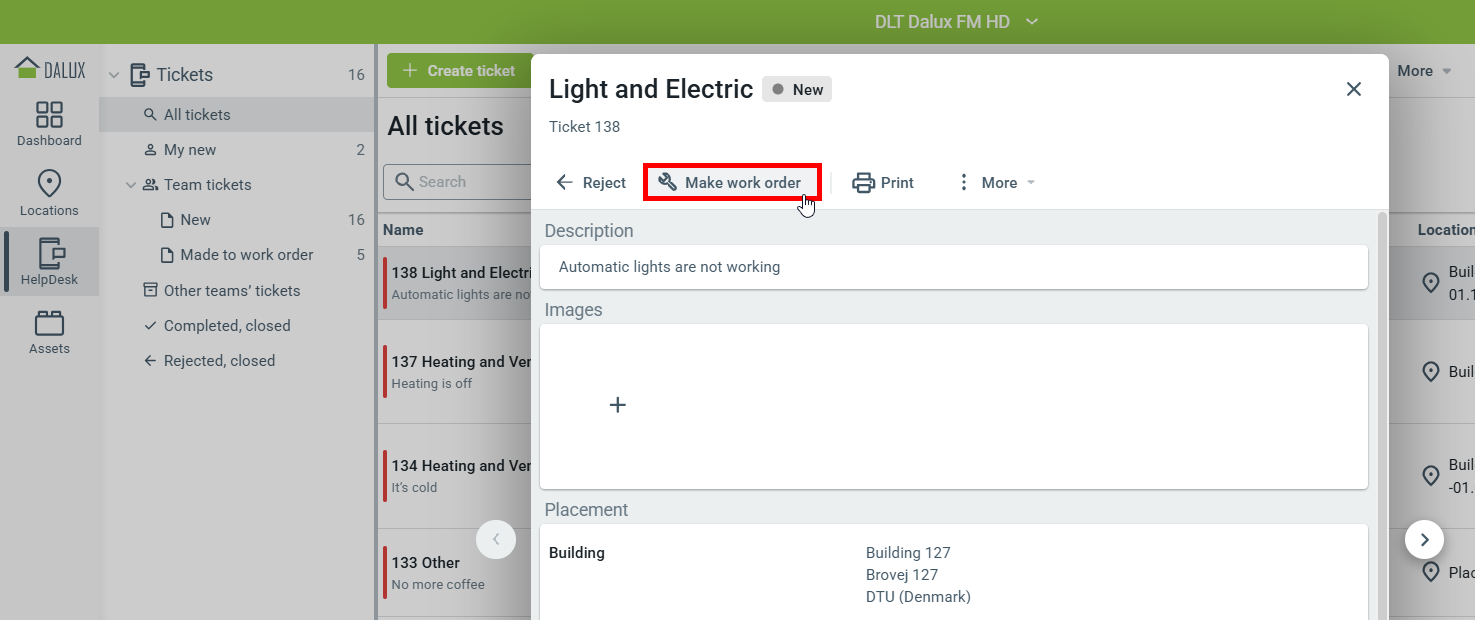Click the Create ticket button
The width and height of the screenshot is (1475, 620).
point(459,71)
